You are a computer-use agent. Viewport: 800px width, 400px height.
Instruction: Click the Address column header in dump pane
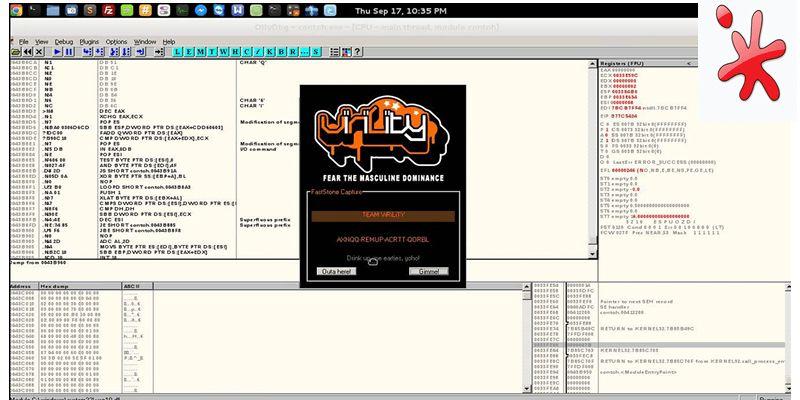pos(24,286)
